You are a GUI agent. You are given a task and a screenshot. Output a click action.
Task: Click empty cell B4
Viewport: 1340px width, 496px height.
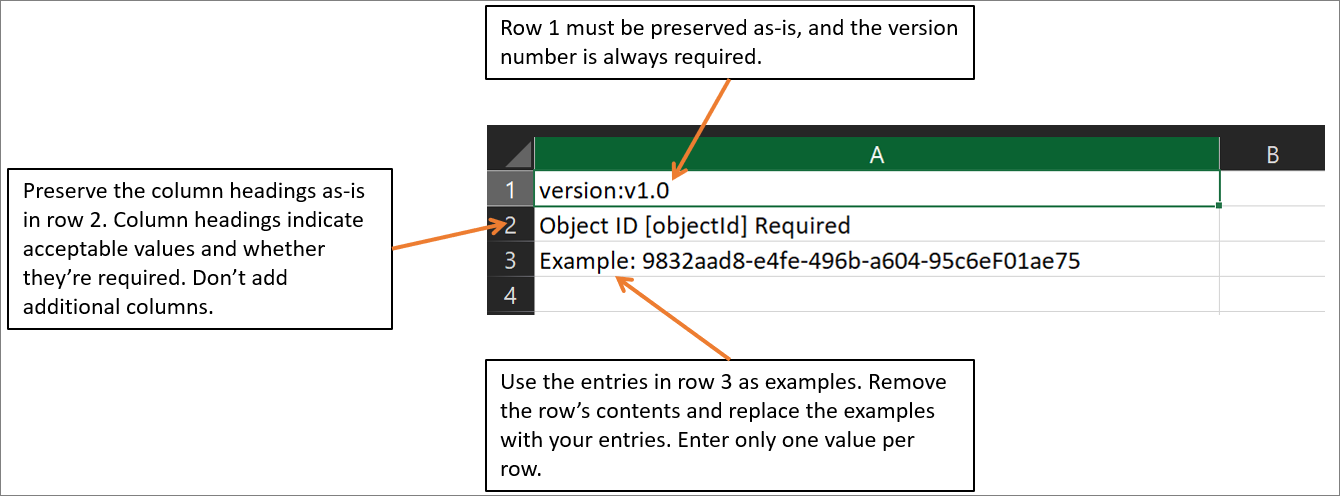tap(1272, 296)
